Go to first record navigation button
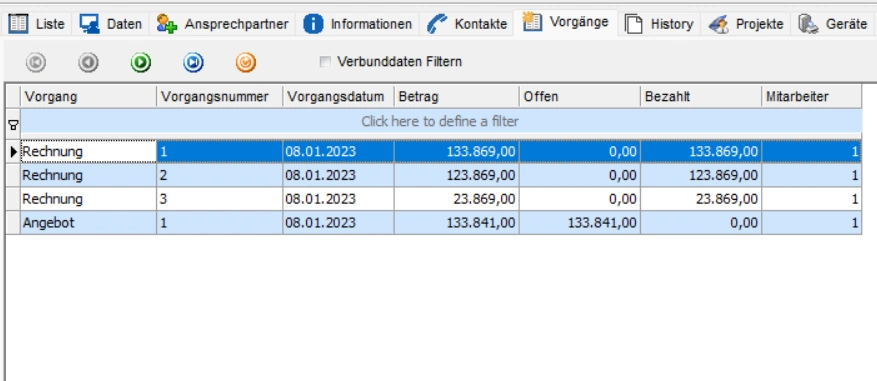This screenshot has width=877, height=381. point(36,63)
